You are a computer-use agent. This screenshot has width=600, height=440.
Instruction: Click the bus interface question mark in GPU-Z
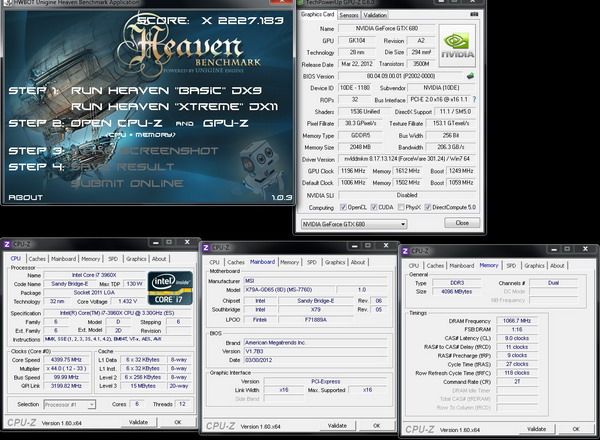(x=474, y=99)
